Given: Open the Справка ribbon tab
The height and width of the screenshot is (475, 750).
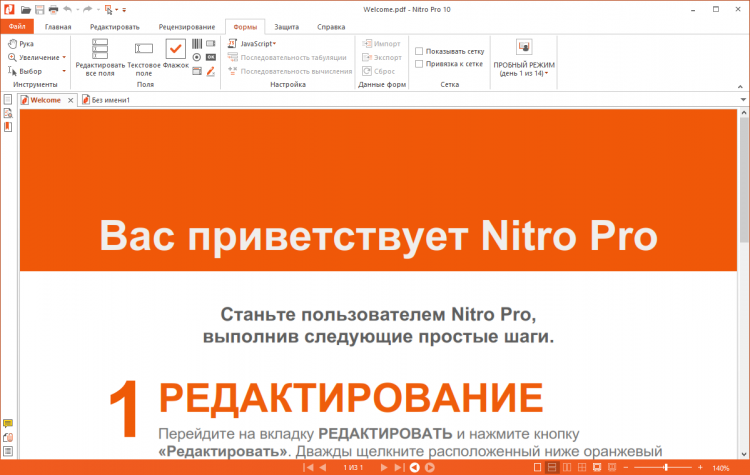Looking at the screenshot, I should (x=331, y=27).
